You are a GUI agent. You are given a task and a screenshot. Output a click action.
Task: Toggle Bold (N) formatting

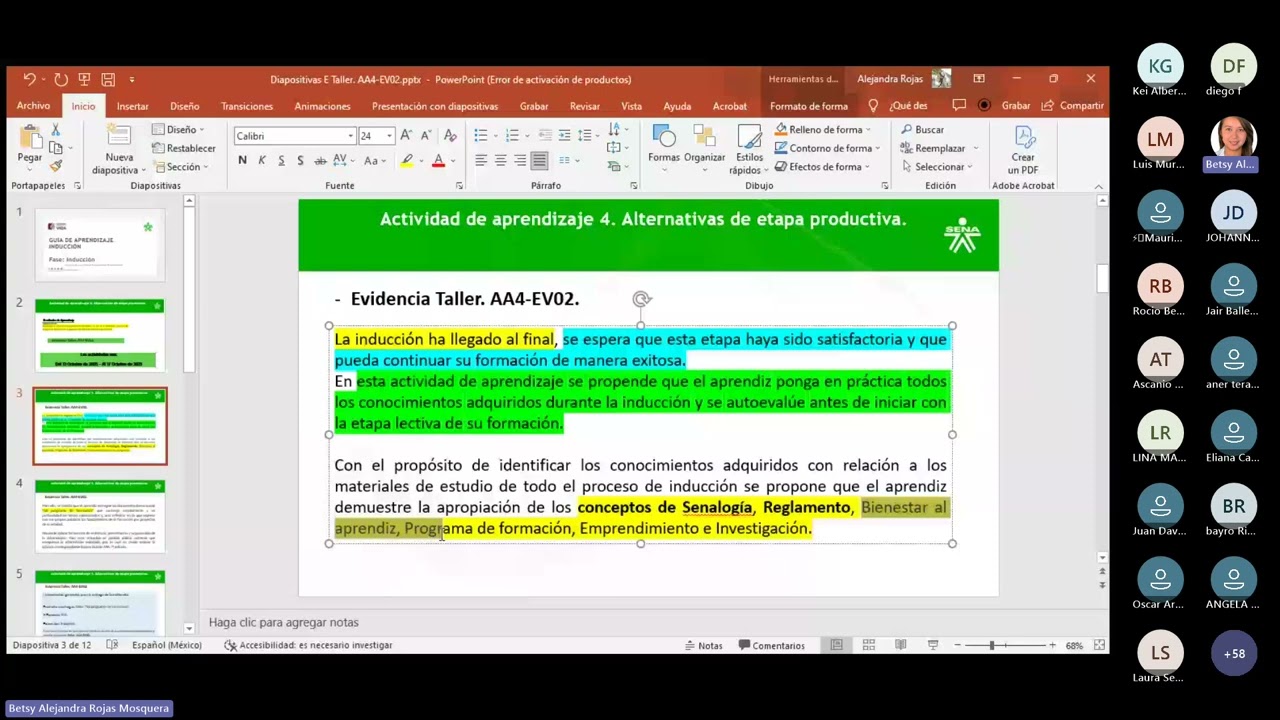click(x=242, y=160)
